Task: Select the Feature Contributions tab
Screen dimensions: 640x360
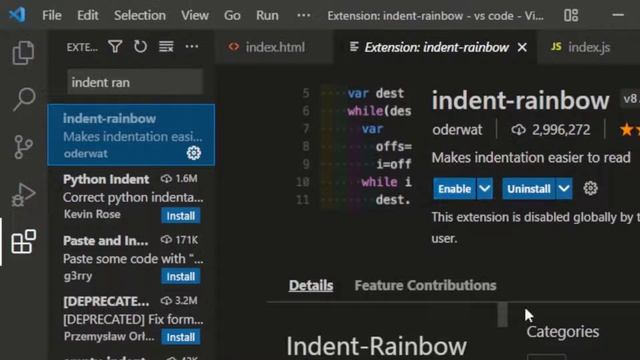Action: point(425,285)
